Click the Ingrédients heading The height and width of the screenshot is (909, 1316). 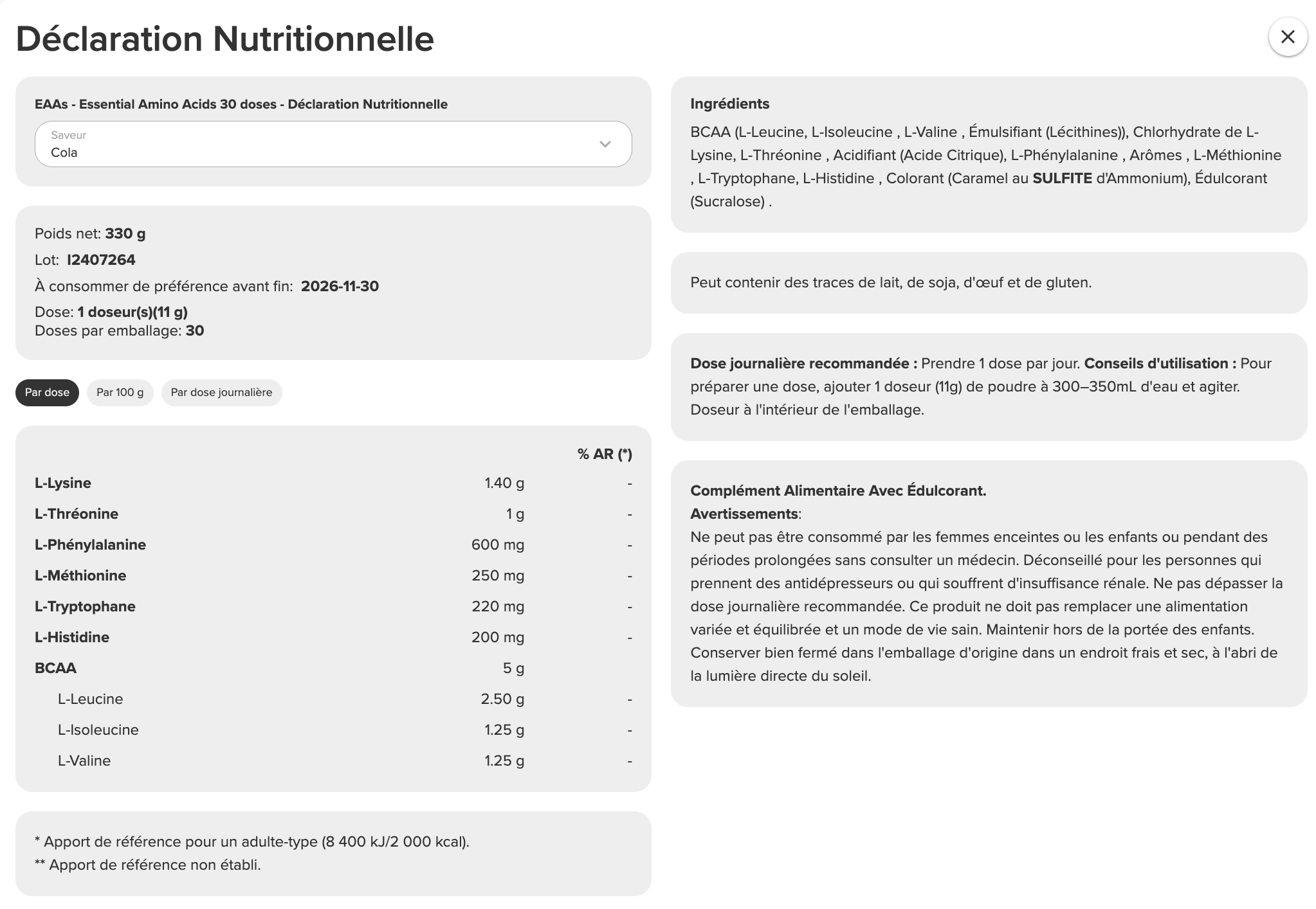click(729, 104)
